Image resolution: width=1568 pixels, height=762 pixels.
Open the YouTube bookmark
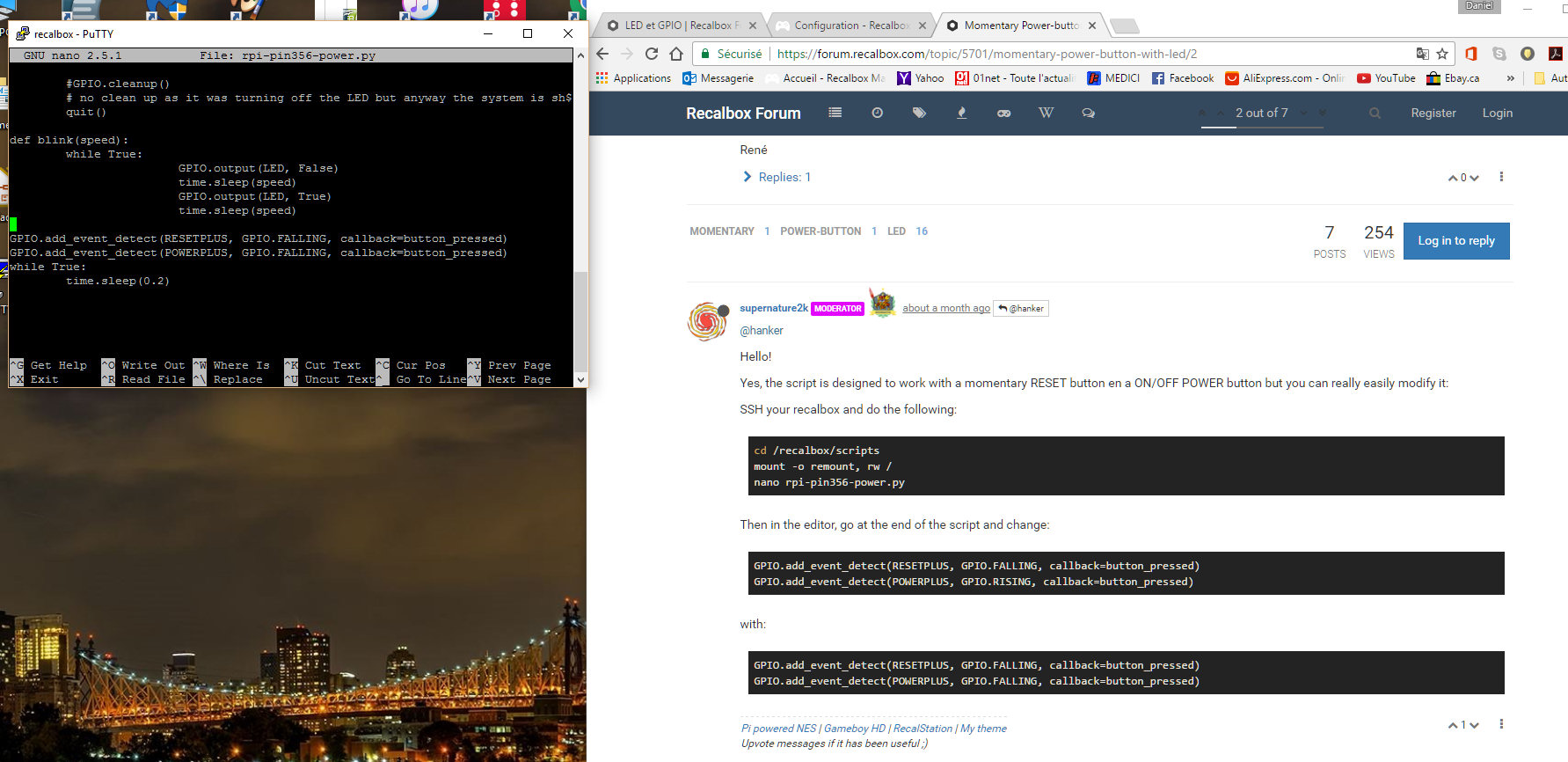pyautogui.click(x=1386, y=78)
